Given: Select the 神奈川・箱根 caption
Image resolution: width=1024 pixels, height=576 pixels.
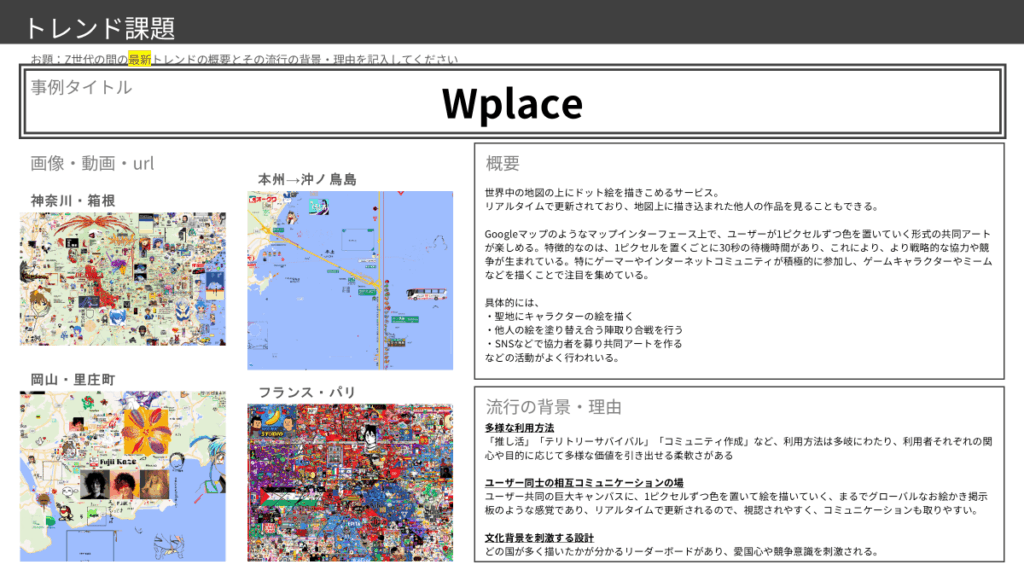Looking at the screenshot, I should point(73,200).
